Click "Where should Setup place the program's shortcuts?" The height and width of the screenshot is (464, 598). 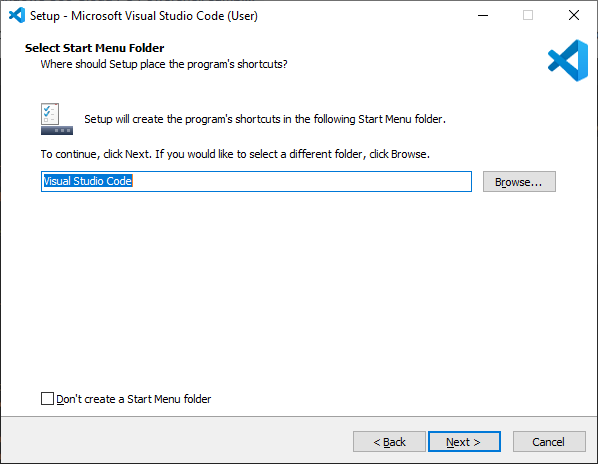point(164,64)
